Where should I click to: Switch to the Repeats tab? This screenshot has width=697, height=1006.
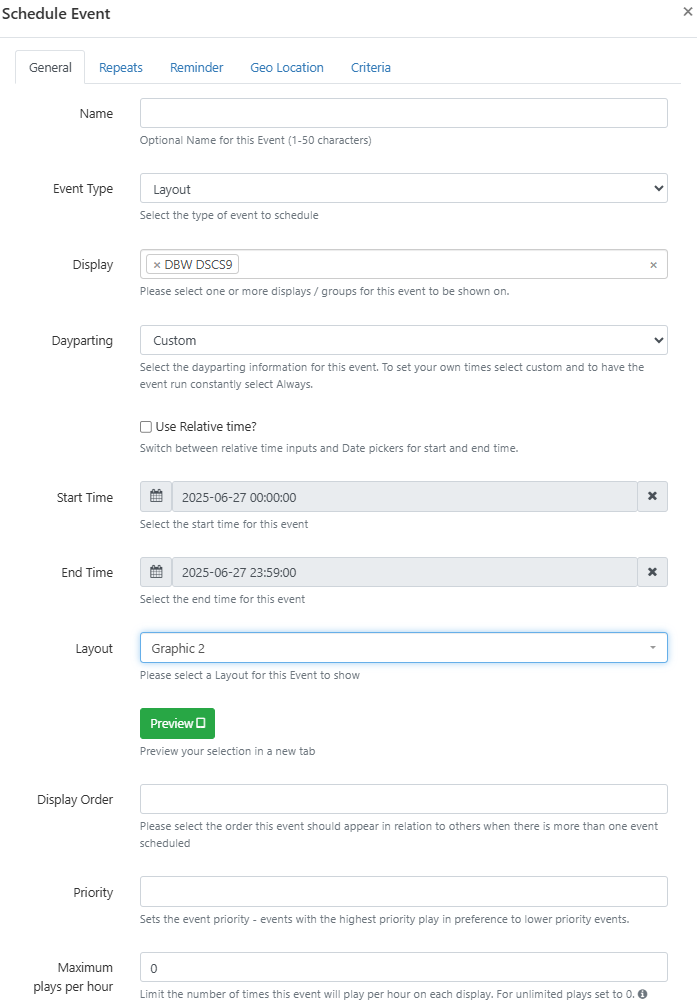click(x=121, y=67)
